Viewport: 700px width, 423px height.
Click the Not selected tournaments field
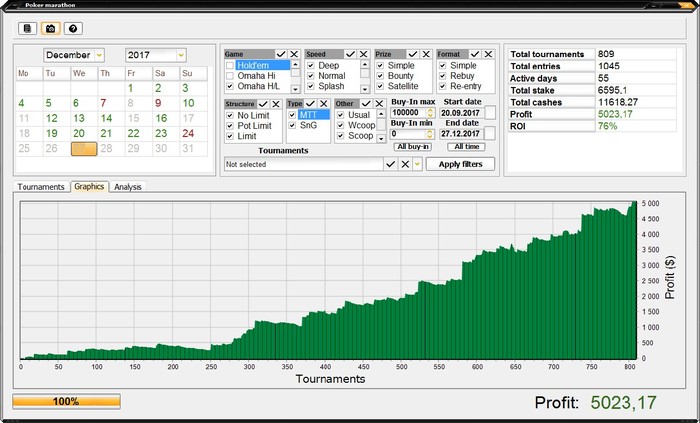pos(304,164)
